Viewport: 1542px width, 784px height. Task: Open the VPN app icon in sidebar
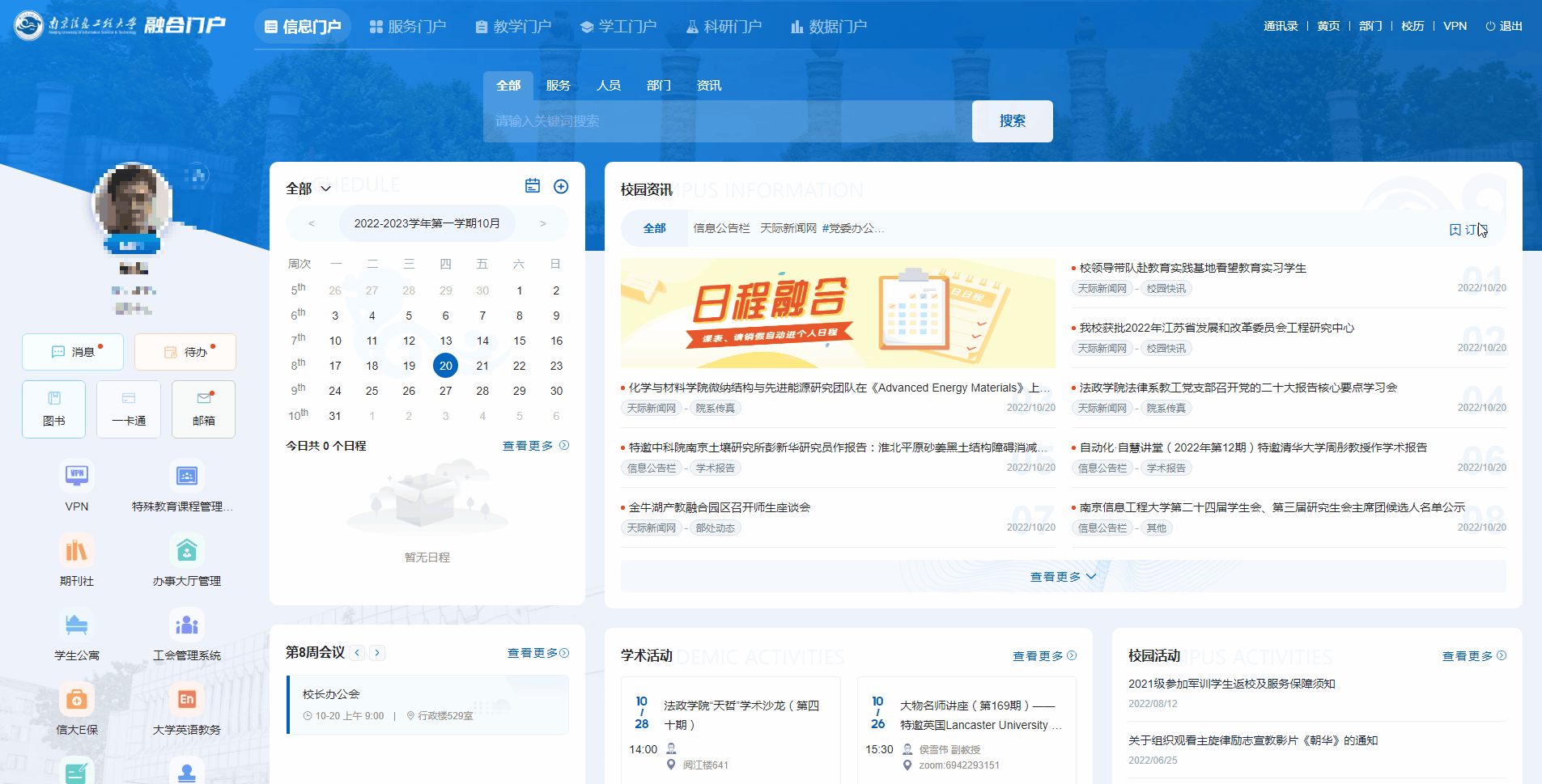(x=77, y=477)
